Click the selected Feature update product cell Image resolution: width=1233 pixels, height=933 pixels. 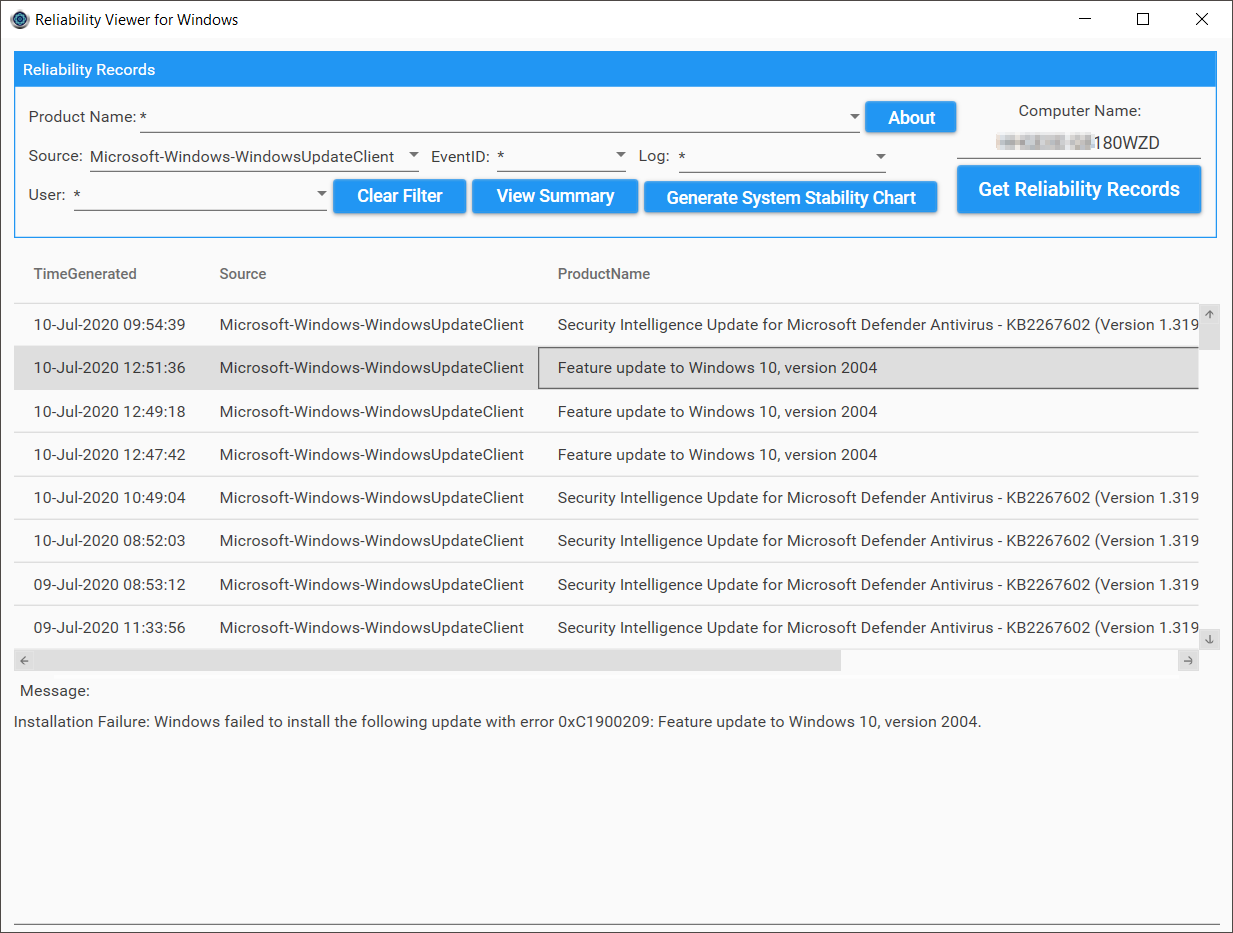tap(868, 368)
